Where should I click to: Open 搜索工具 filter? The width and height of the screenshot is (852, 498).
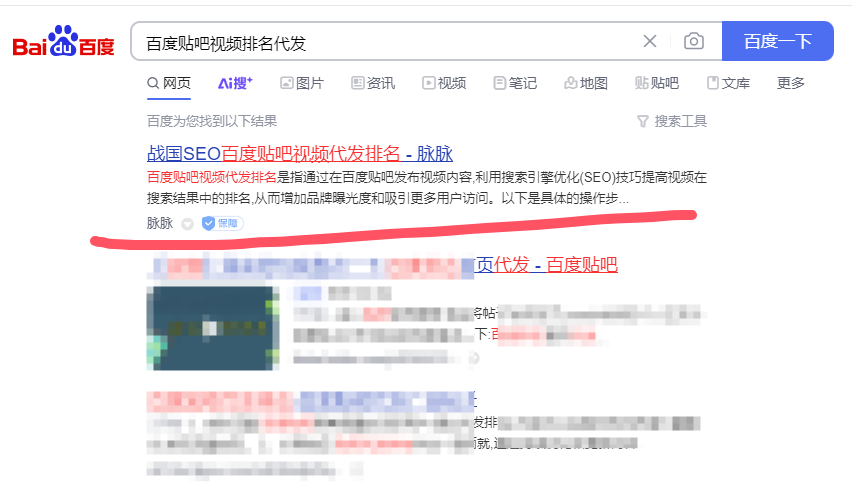(672, 121)
